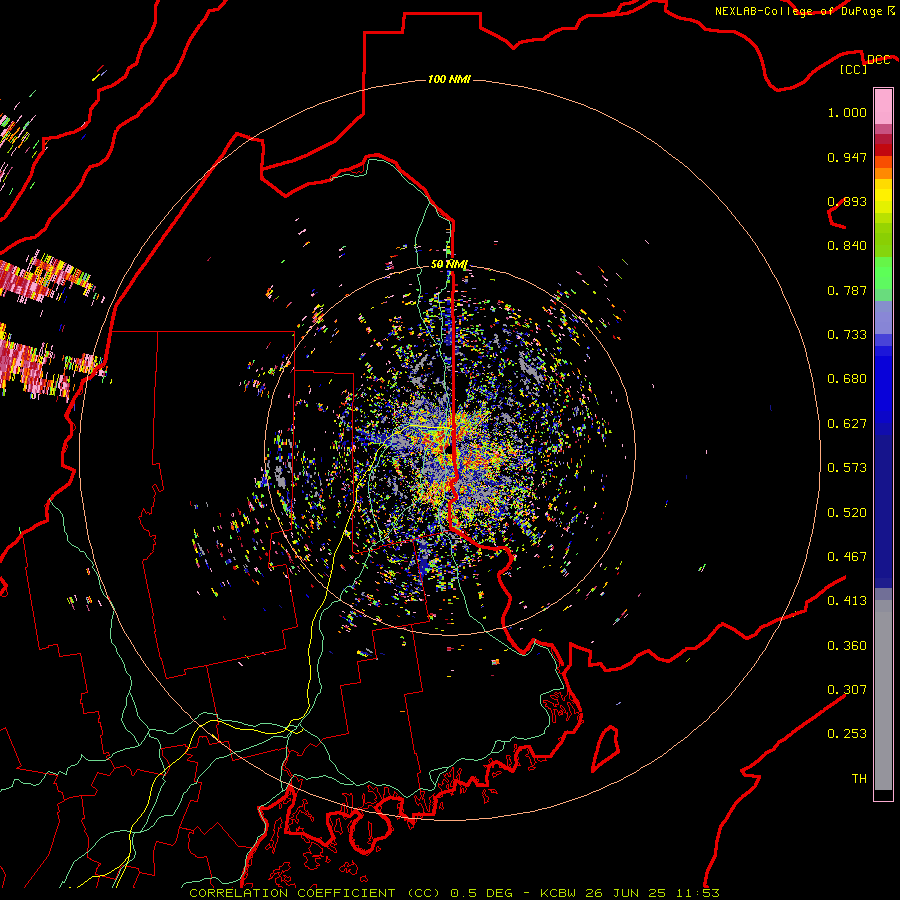
Task: Select the 0.680 legend value
Action: coord(847,379)
